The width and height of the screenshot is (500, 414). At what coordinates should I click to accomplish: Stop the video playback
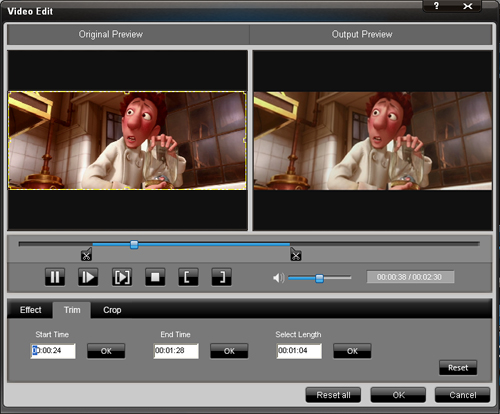tap(155, 277)
